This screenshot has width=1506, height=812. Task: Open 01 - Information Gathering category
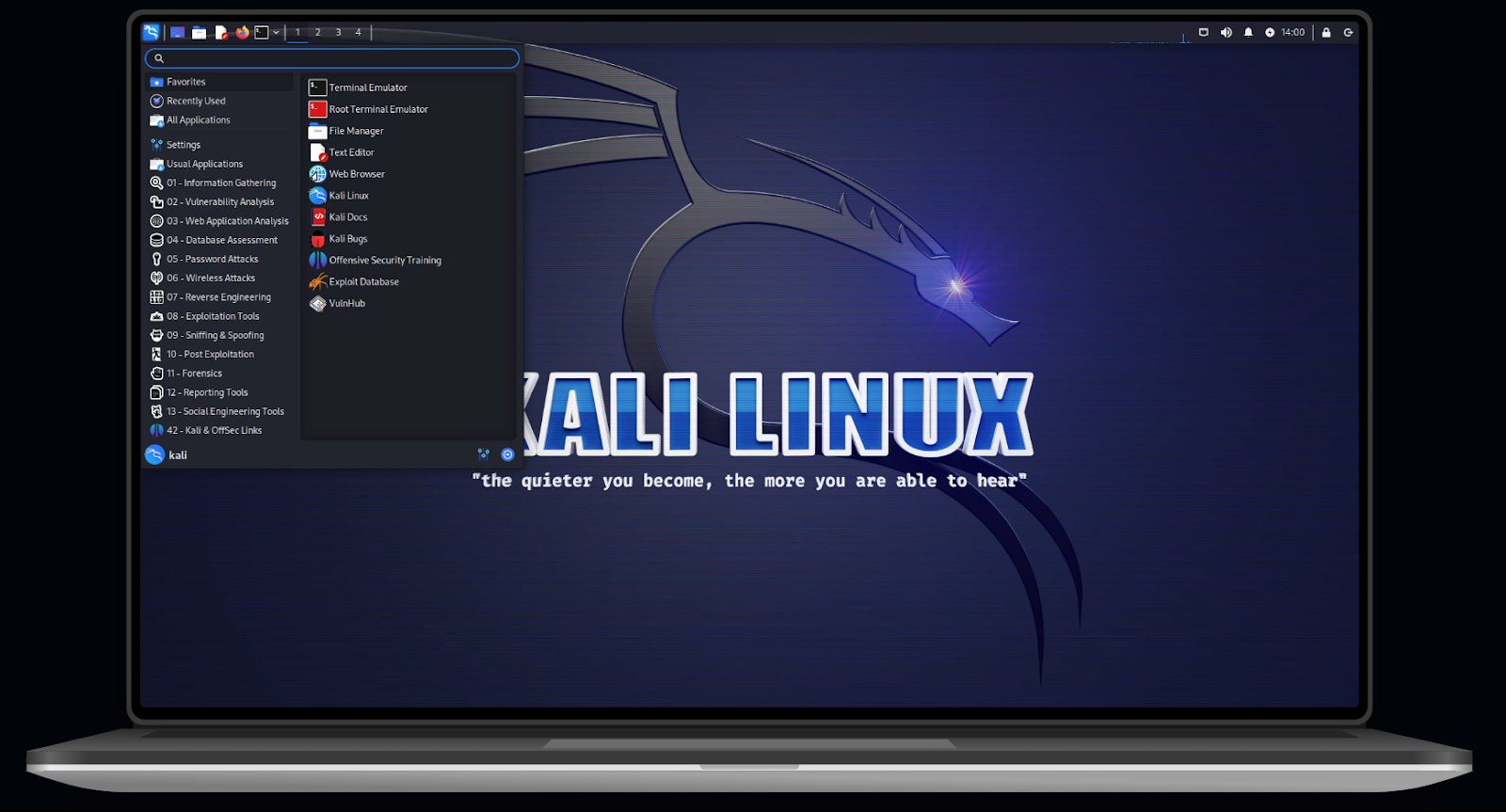pyautogui.click(x=220, y=183)
